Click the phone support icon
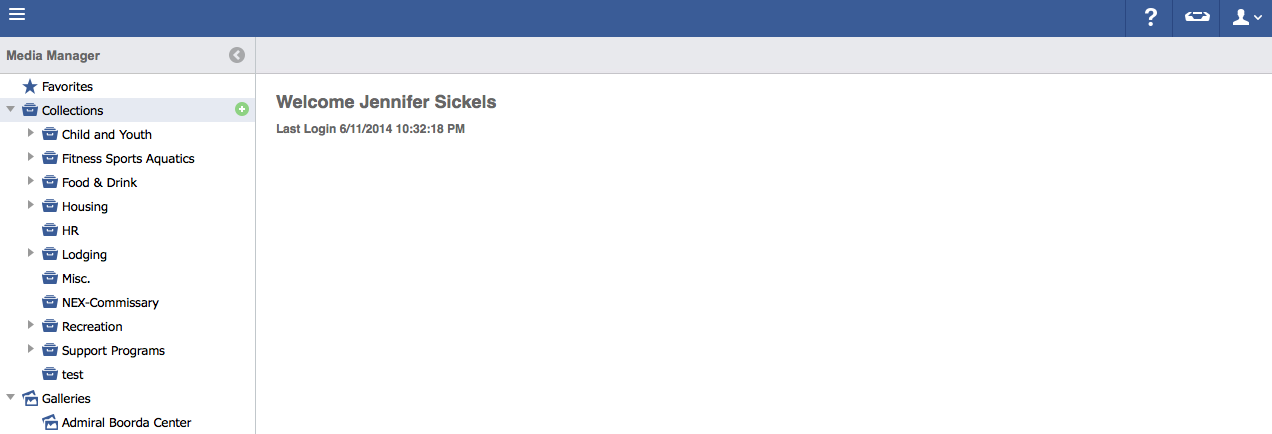The height and width of the screenshot is (434, 1272). [1196, 18]
